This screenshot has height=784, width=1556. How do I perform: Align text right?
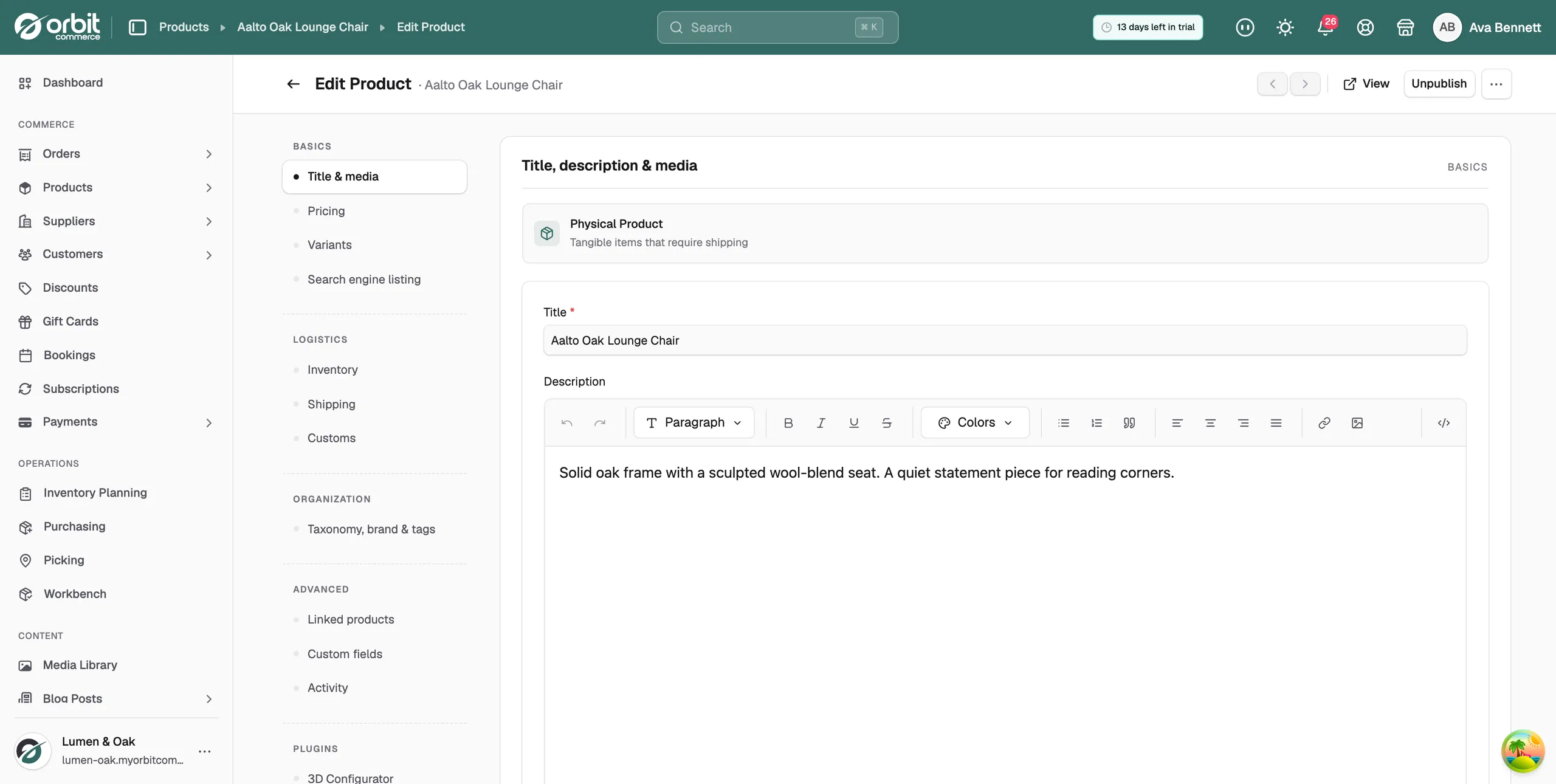1244,423
